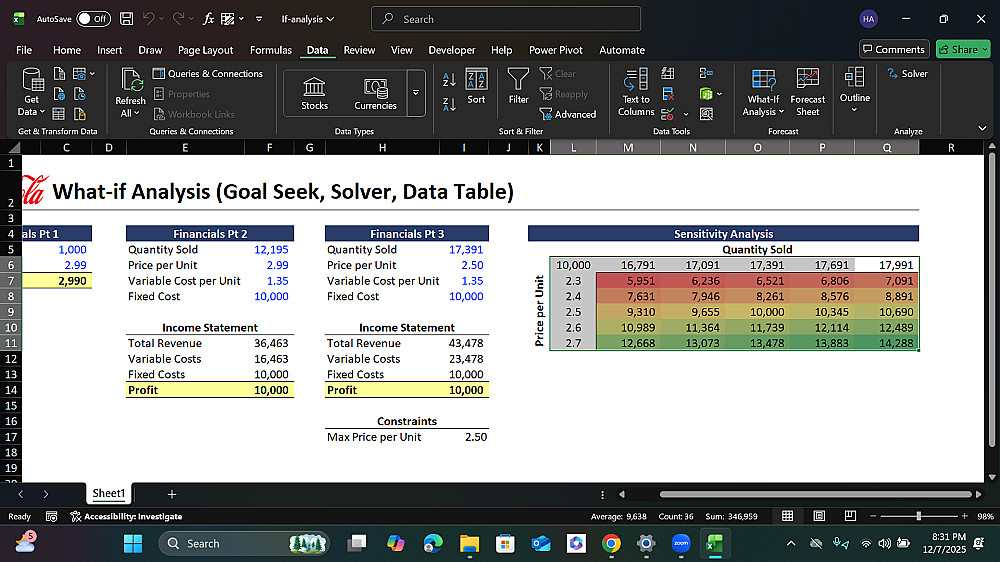
Task: Switch to the Formulas tab
Action: point(270,50)
